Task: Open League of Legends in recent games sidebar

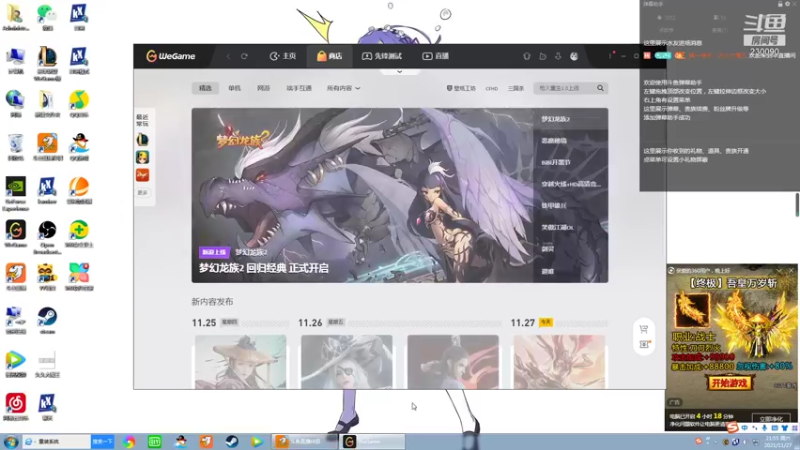Action: point(142,139)
